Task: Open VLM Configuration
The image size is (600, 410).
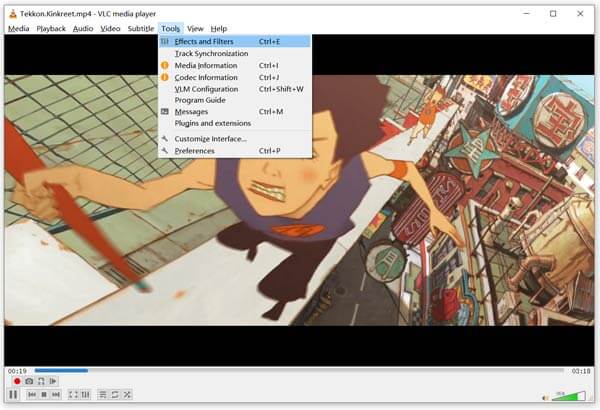Action: 235,89
